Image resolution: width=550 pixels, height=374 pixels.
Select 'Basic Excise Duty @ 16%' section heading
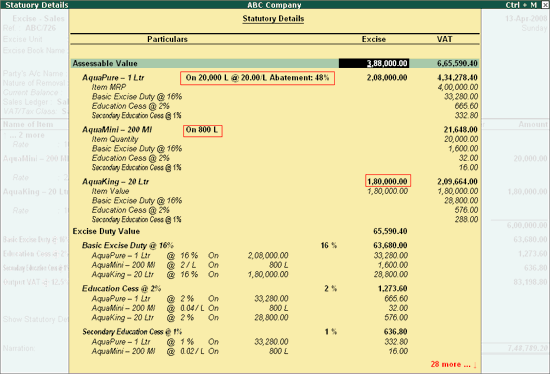click(128, 245)
